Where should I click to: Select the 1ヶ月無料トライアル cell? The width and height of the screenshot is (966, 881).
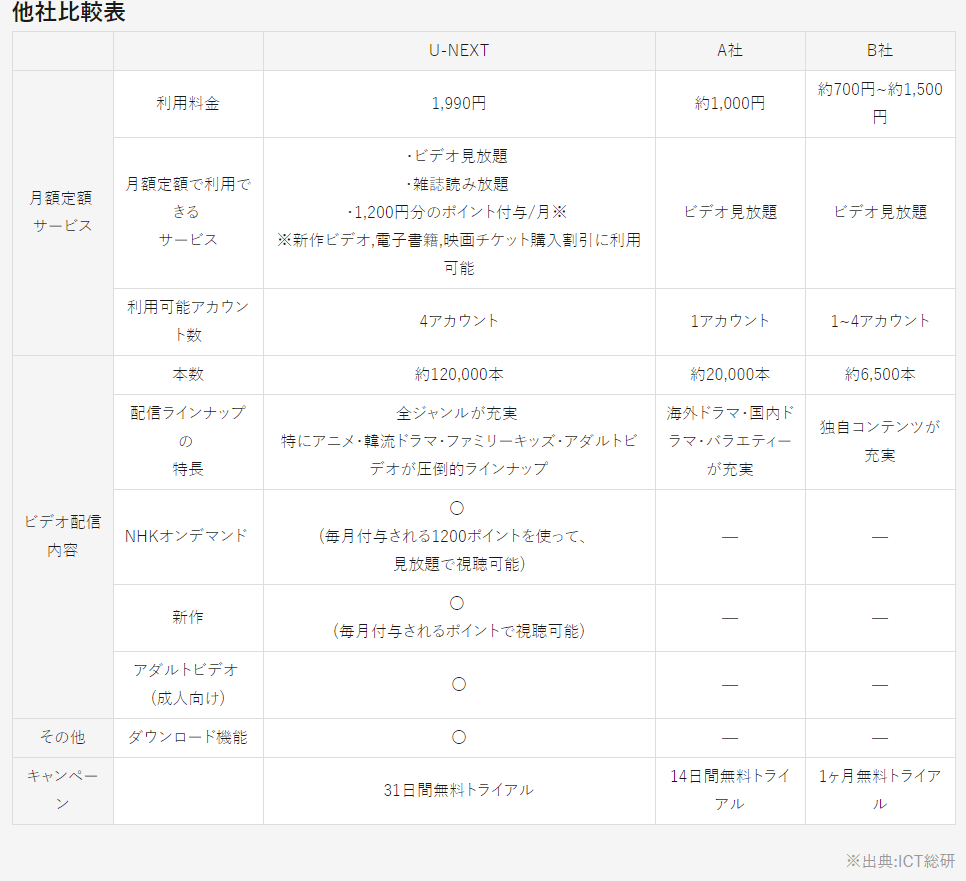tap(880, 790)
